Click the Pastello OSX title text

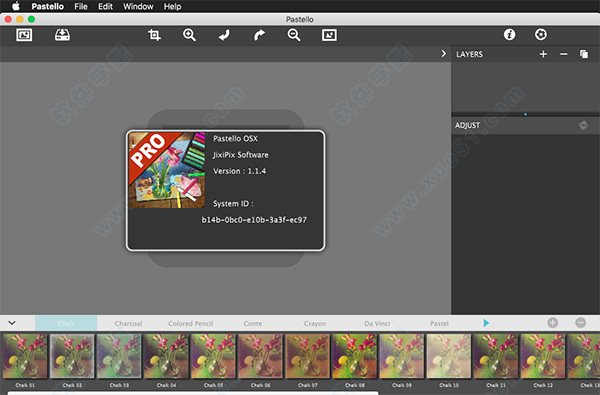coord(235,139)
